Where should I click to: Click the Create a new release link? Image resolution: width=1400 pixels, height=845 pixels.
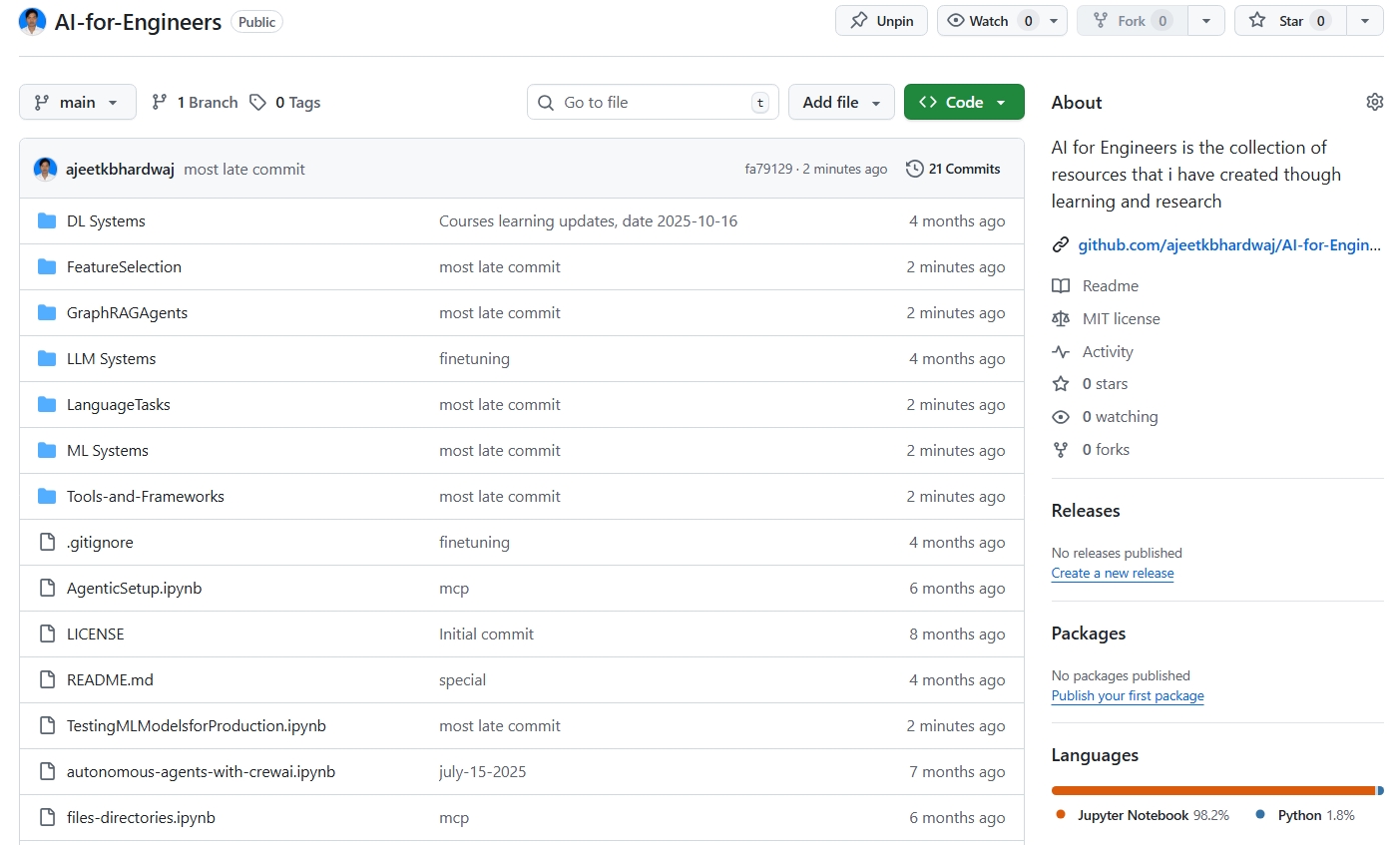pos(1112,573)
